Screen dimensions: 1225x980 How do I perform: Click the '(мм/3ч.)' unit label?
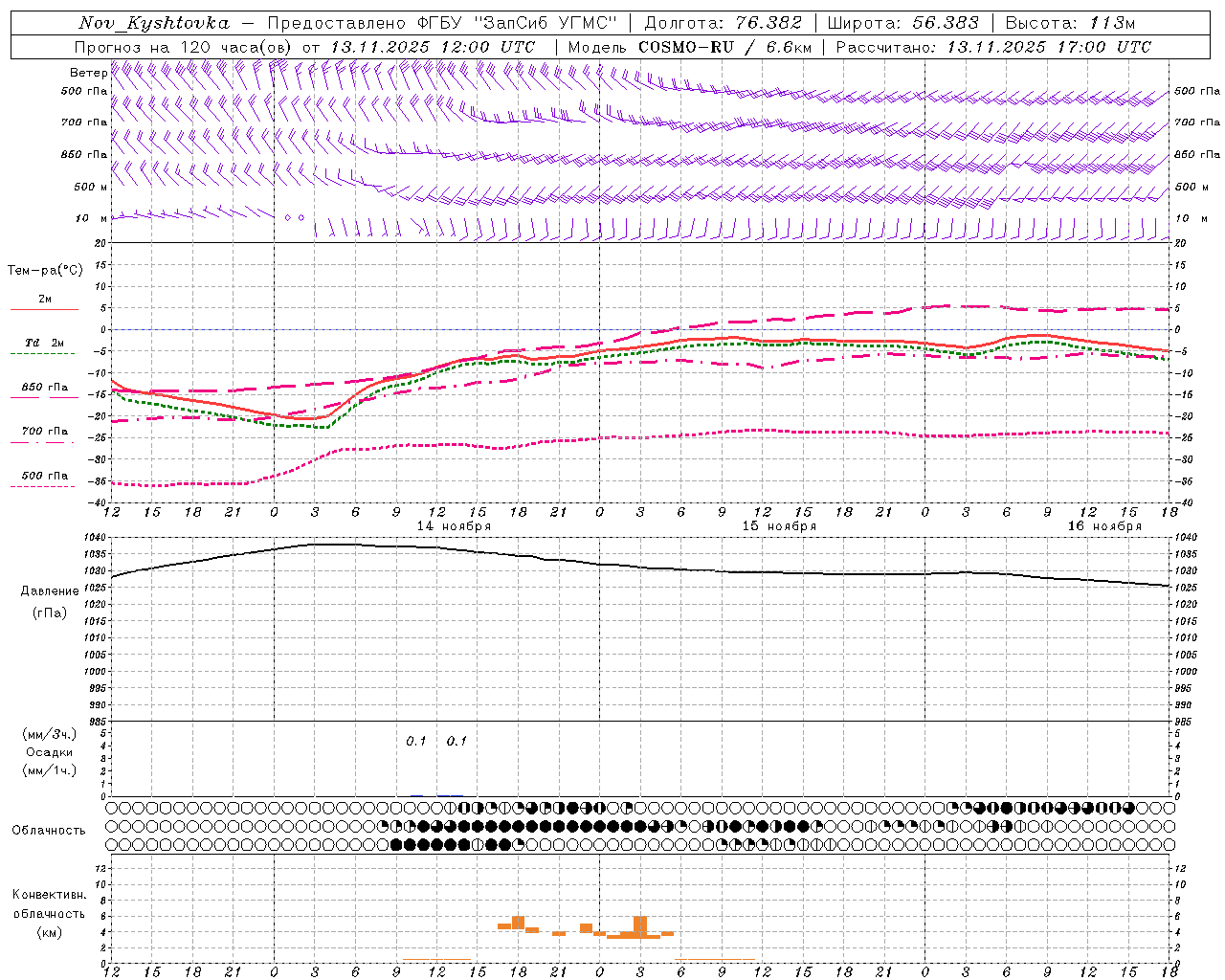point(49,734)
